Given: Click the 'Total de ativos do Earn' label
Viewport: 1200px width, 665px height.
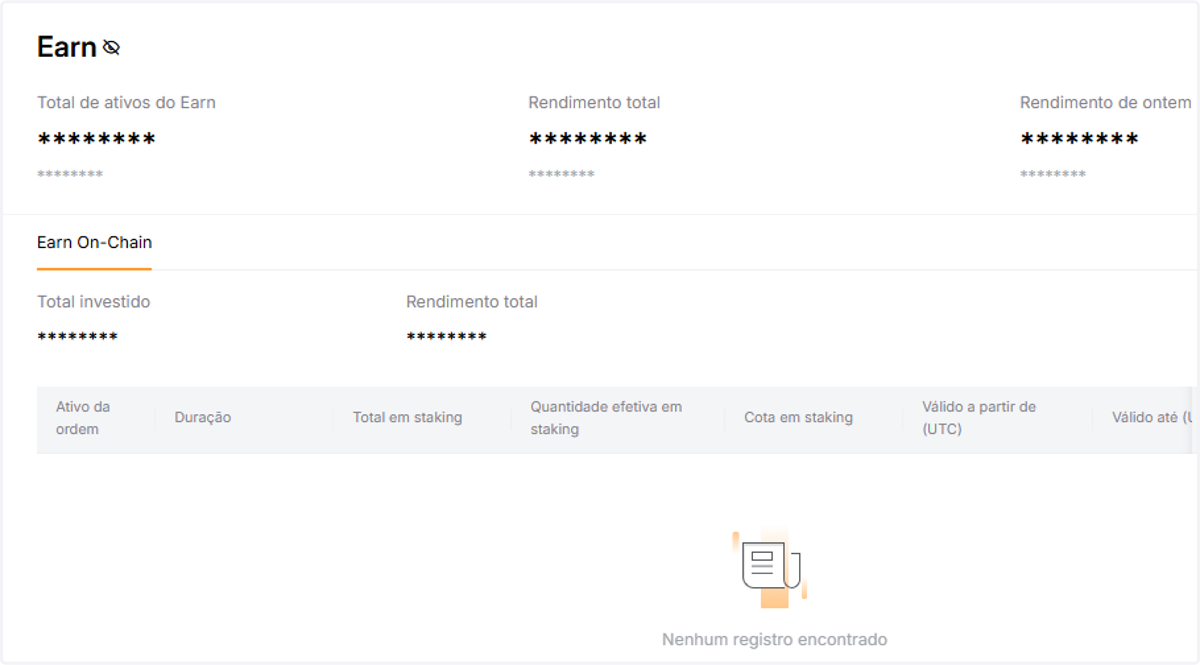Looking at the screenshot, I should pos(126,102).
